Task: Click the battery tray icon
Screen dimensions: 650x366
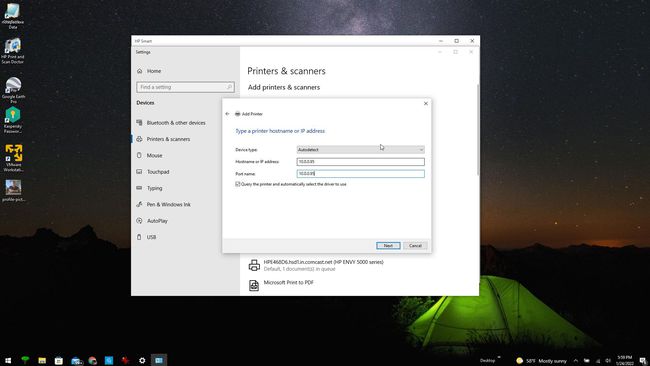Action: pyautogui.click(x=587, y=361)
